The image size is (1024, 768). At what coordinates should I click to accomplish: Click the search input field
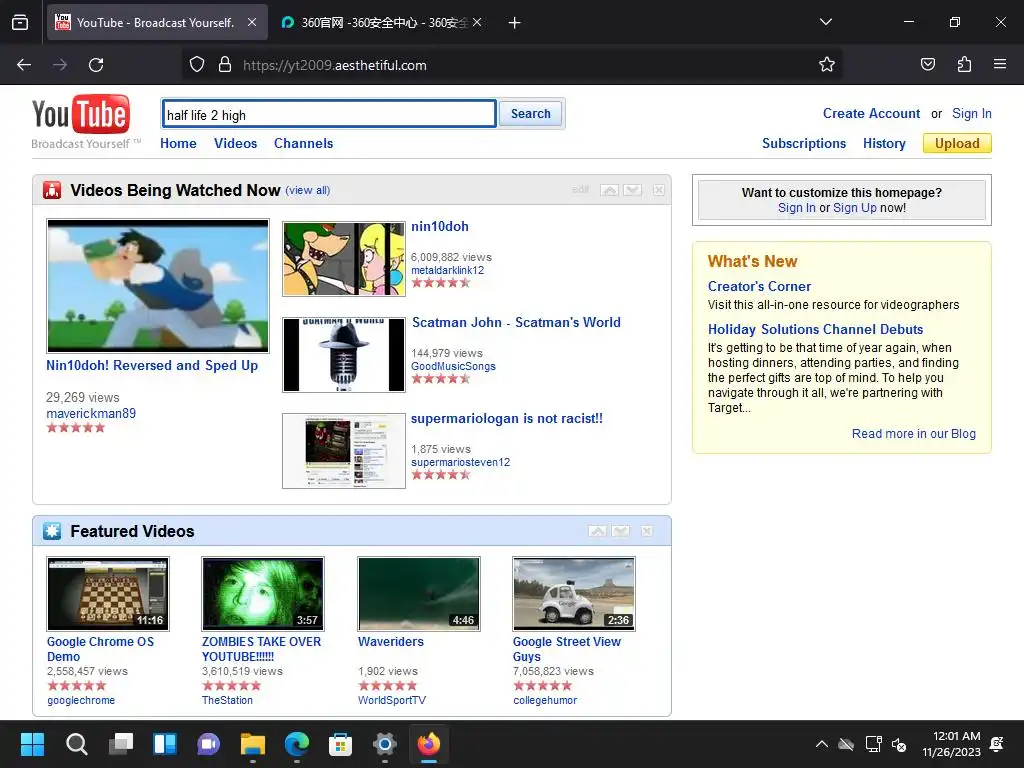coord(329,114)
